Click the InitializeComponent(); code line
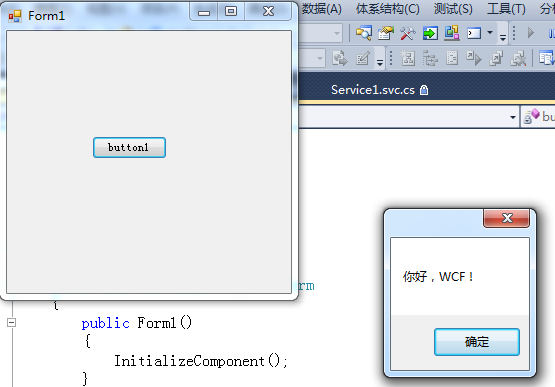Screen dimensions: 555x387 [201, 361]
